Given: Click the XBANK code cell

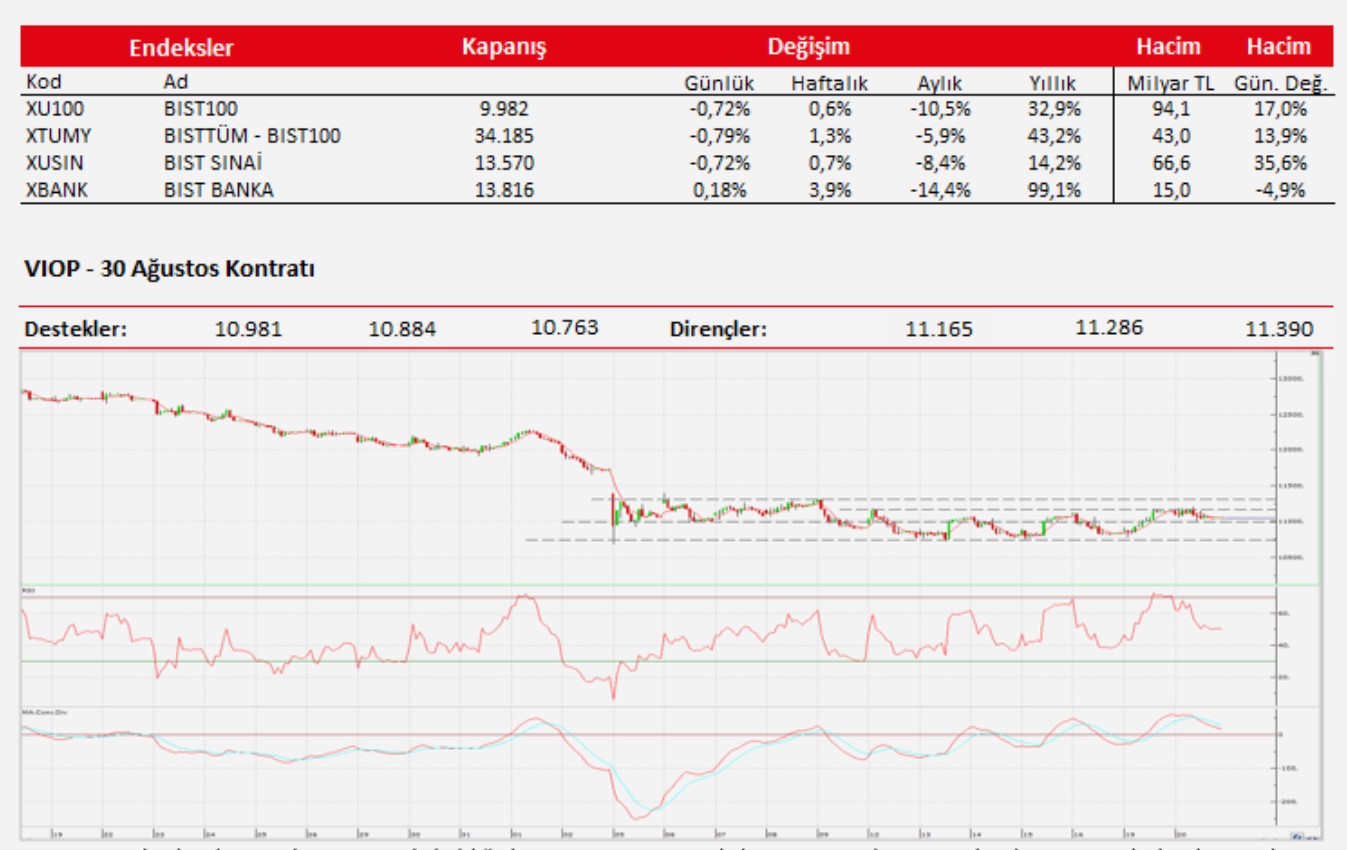Looking at the screenshot, I should (x=56, y=190).
